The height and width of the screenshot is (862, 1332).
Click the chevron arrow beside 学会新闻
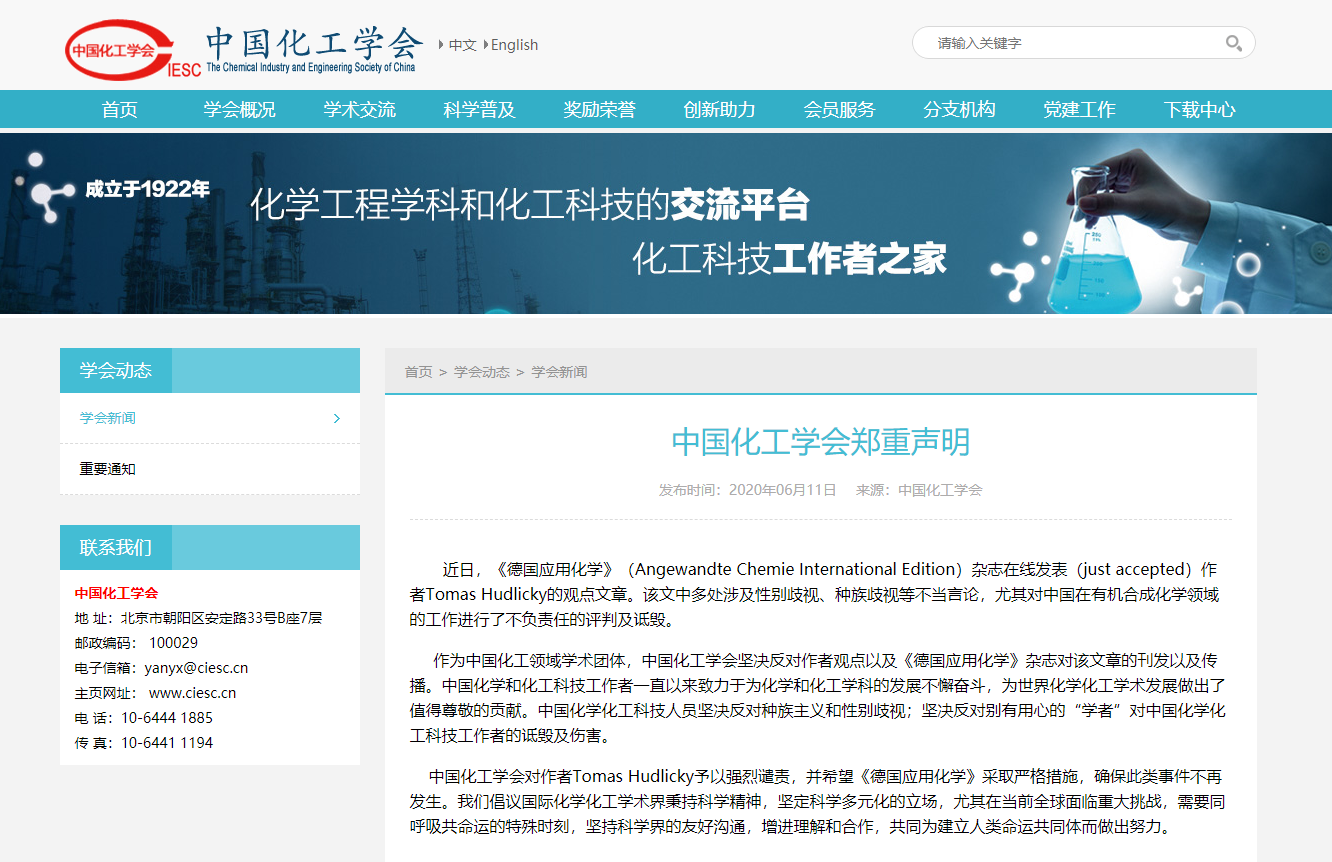coord(337,419)
